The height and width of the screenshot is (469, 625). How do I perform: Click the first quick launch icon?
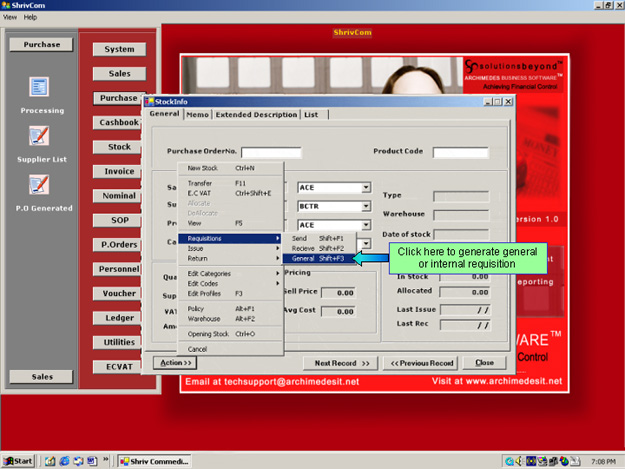[x=50, y=461]
